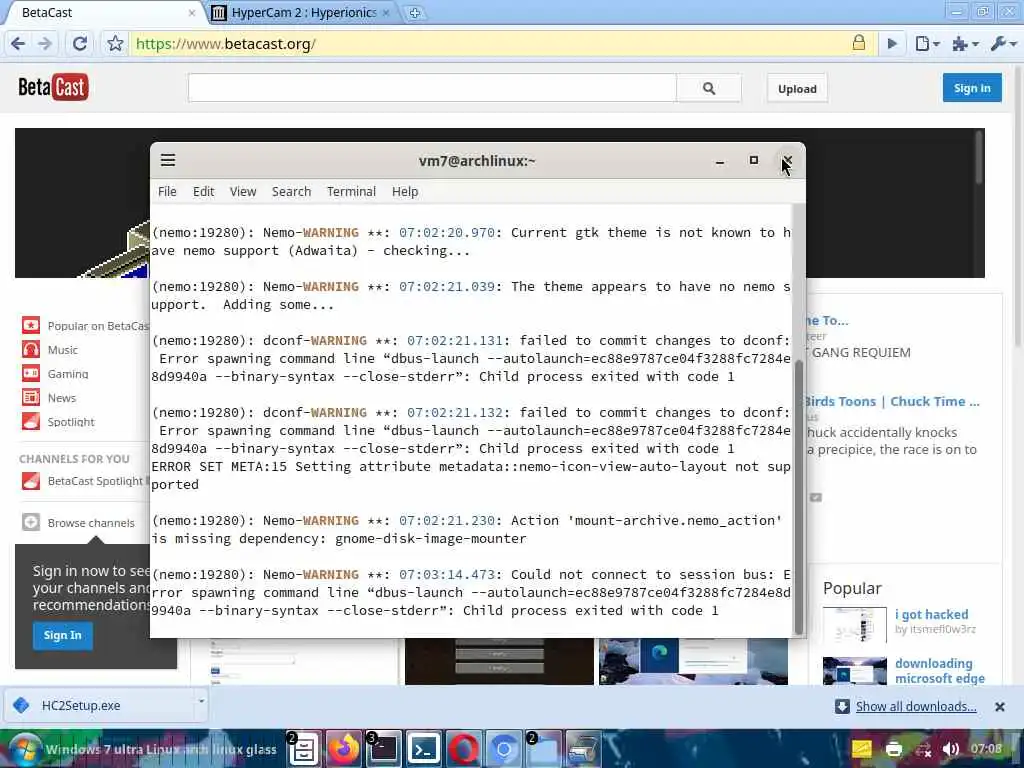The height and width of the screenshot is (768, 1024).
Task: Bookmark page with the star icon
Action: [115, 44]
